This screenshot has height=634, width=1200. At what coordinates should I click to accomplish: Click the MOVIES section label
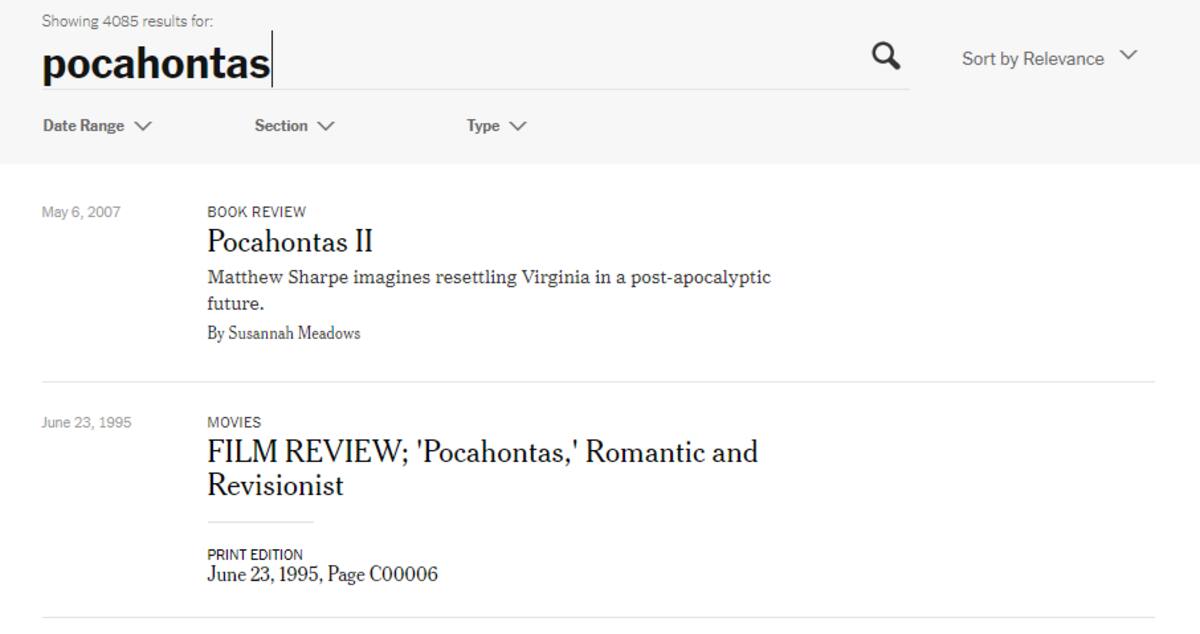tap(234, 422)
